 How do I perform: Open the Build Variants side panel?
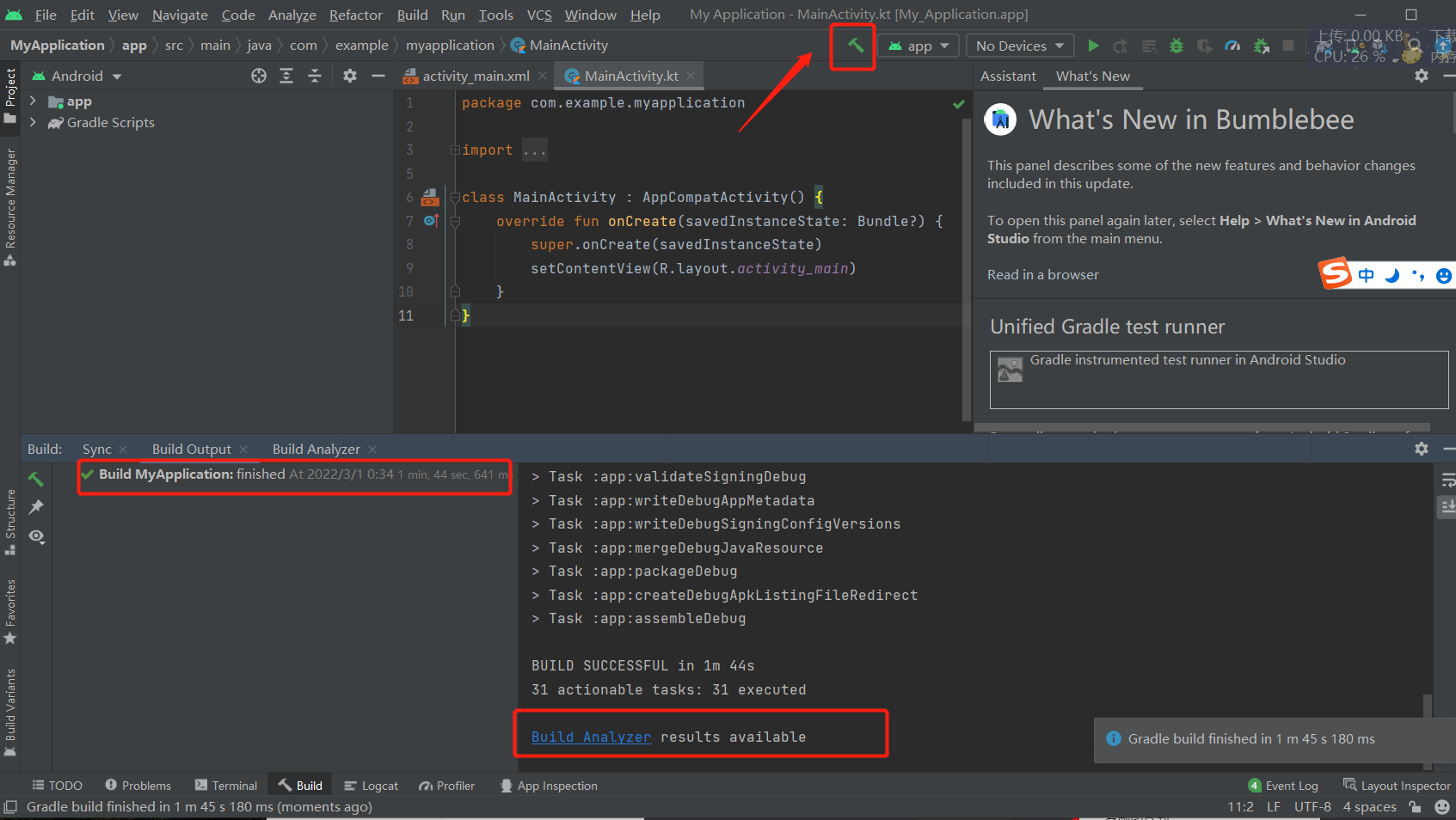coord(10,712)
